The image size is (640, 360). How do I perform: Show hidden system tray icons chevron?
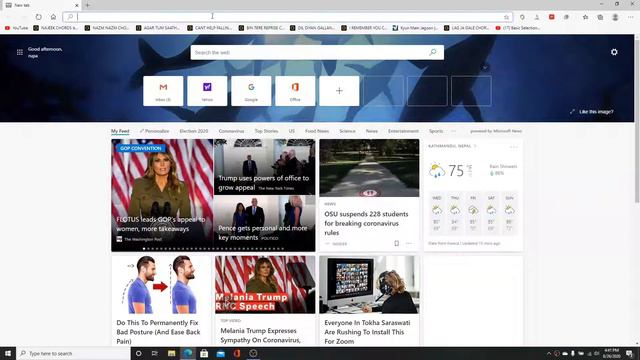pyautogui.click(x=549, y=353)
